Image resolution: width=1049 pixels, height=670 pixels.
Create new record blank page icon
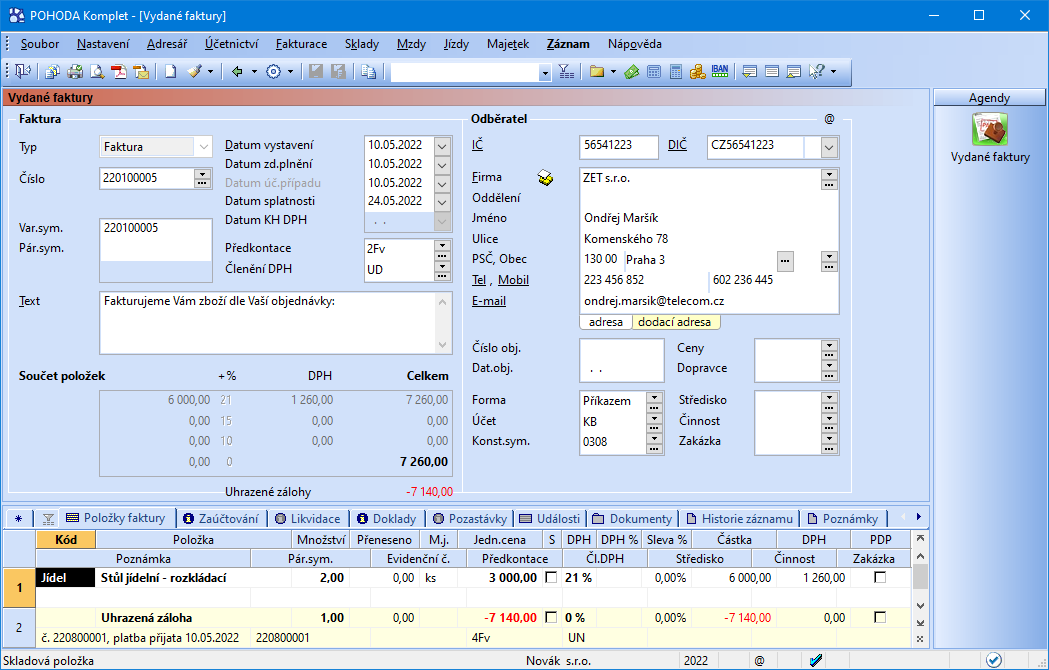pyautogui.click(x=171, y=72)
